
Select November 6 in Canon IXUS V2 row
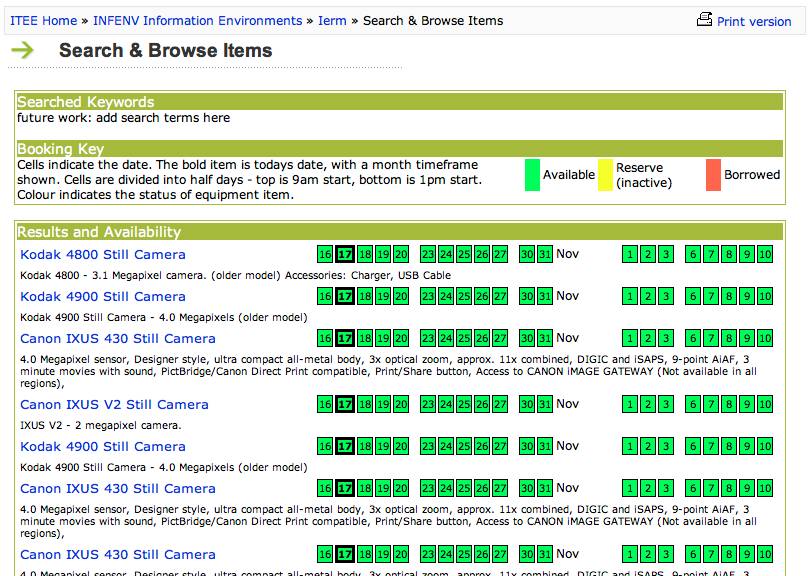pos(693,404)
